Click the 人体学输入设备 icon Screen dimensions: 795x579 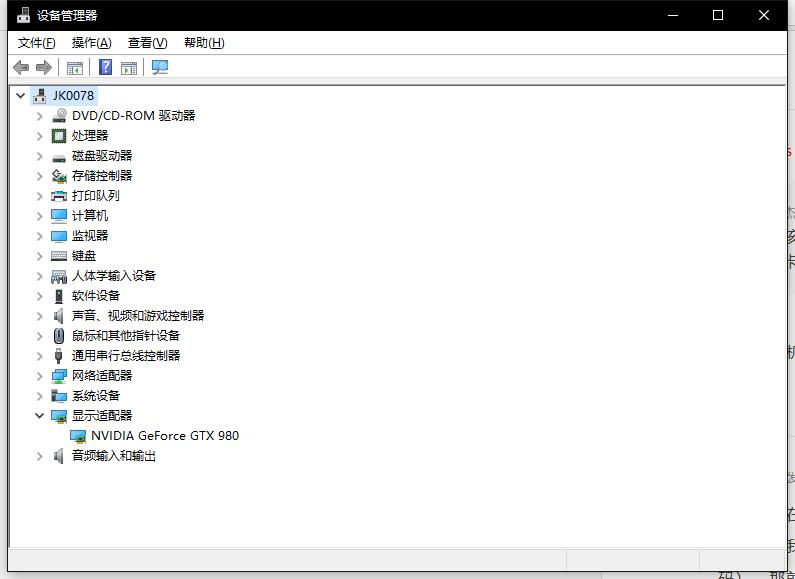[x=59, y=276]
